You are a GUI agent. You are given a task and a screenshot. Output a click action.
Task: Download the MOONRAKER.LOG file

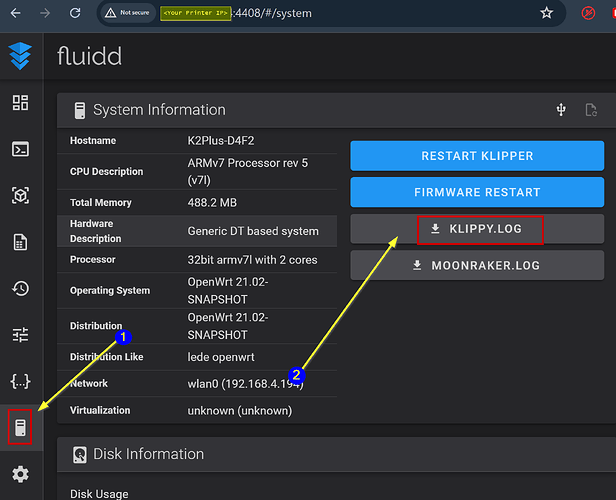pos(477,265)
